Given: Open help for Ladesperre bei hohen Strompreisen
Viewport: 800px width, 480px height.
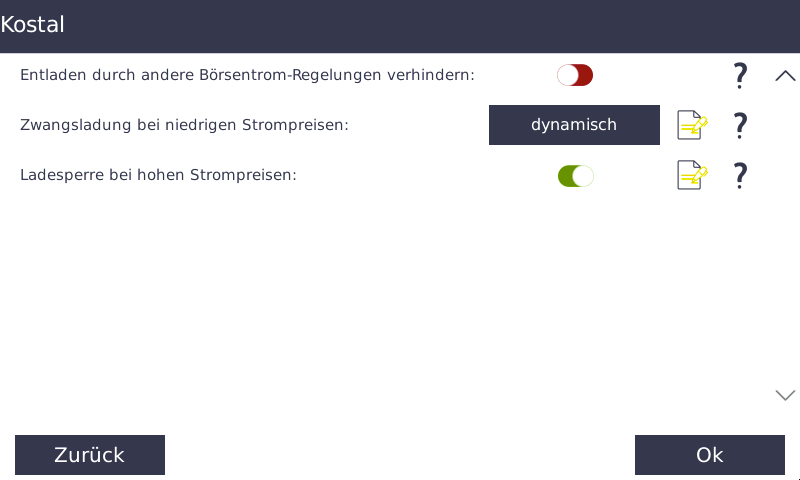Looking at the screenshot, I should click(x=740, y=175).
